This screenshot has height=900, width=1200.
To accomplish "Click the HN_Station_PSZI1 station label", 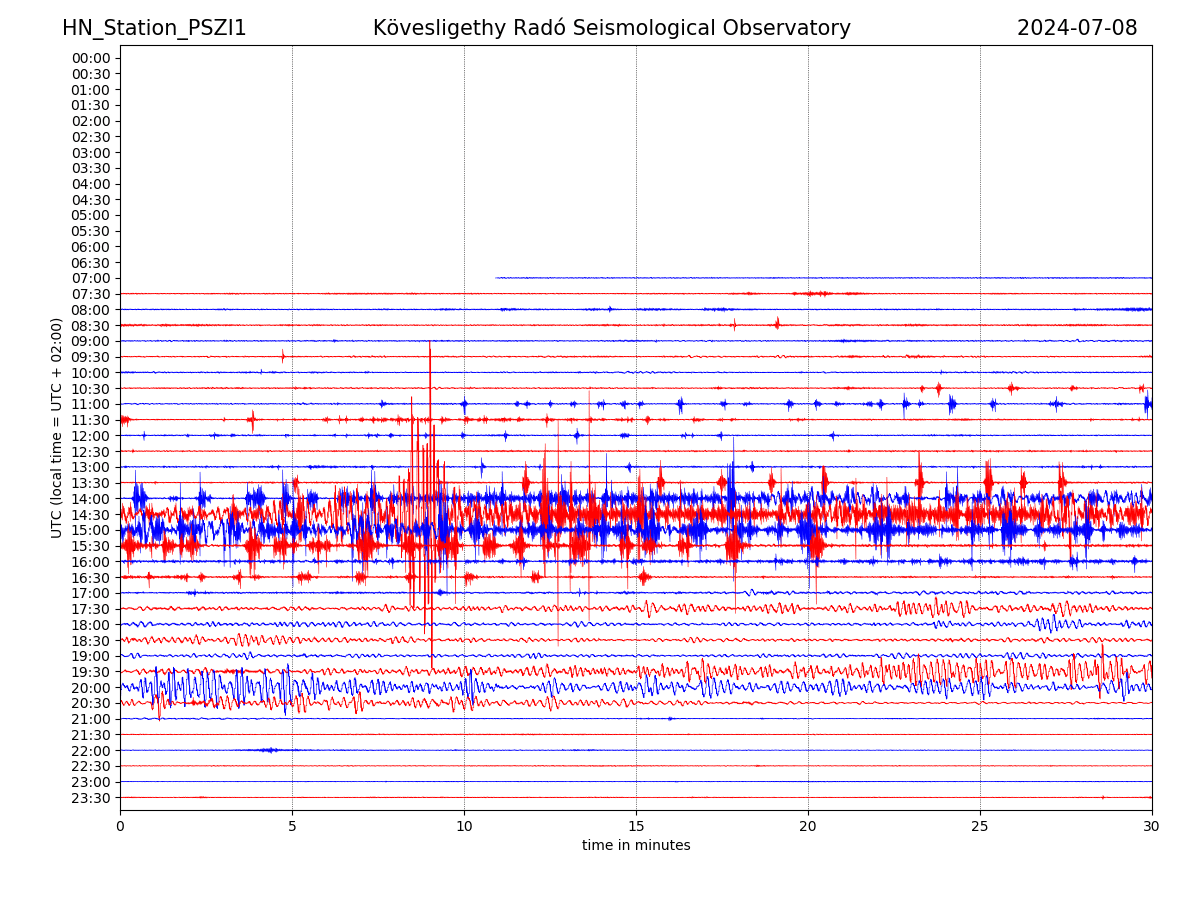I will click(154, 28).
